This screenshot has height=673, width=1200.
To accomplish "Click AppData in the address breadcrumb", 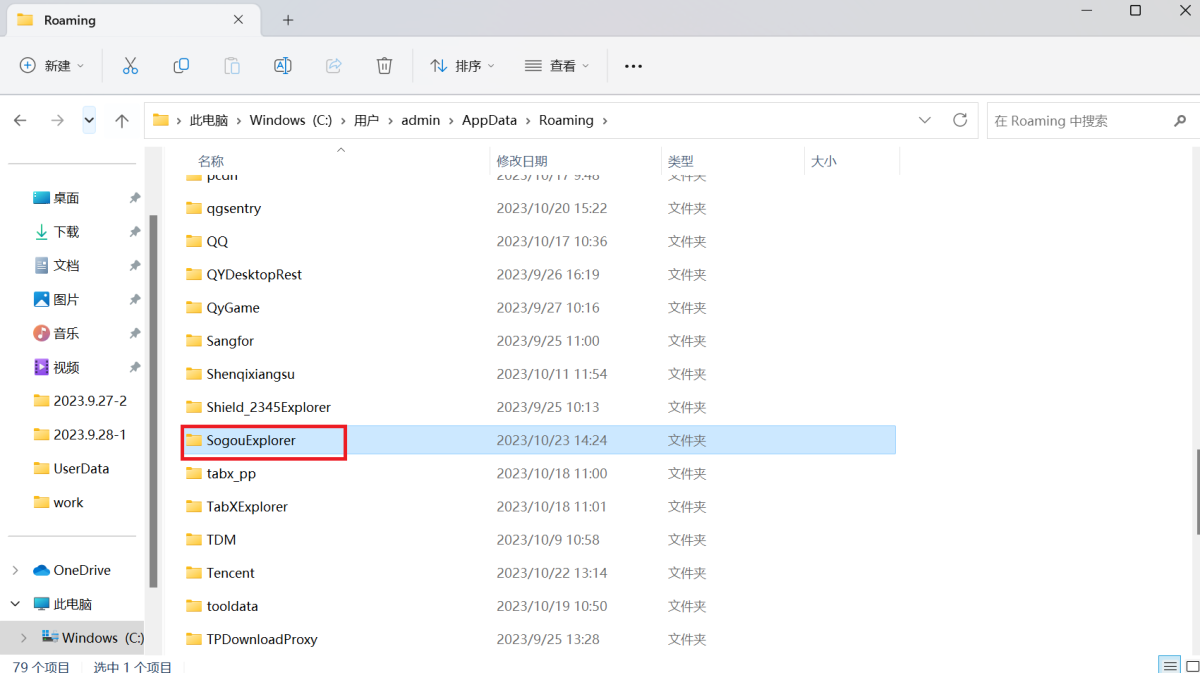I will [489, 120].
